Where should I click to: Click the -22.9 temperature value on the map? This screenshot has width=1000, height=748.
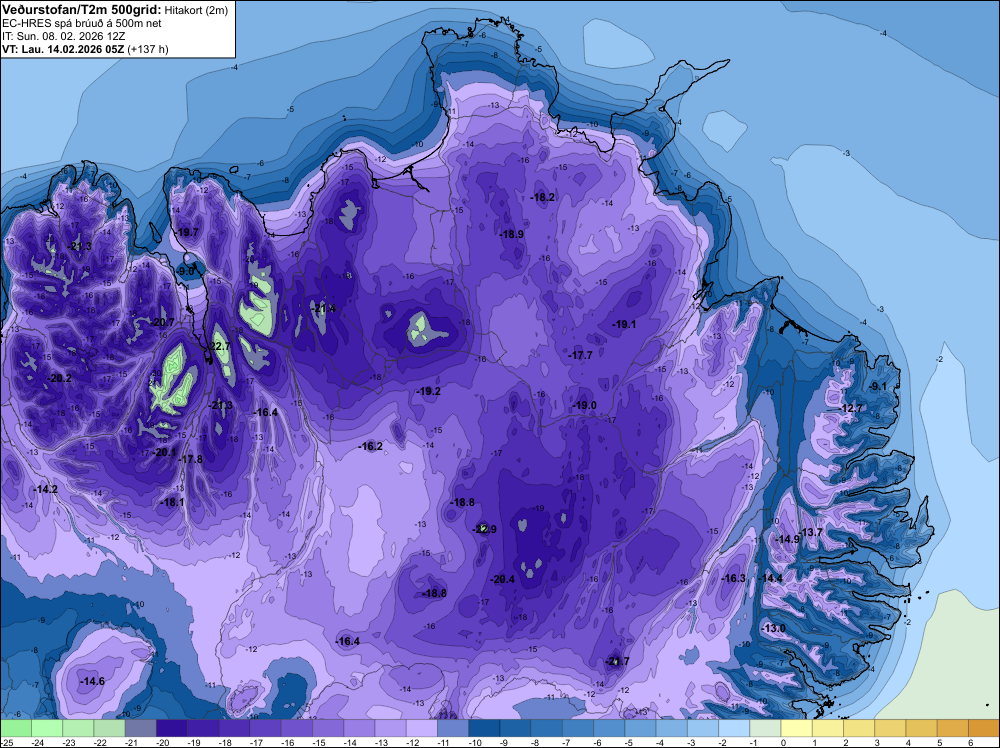click(484, 529)
